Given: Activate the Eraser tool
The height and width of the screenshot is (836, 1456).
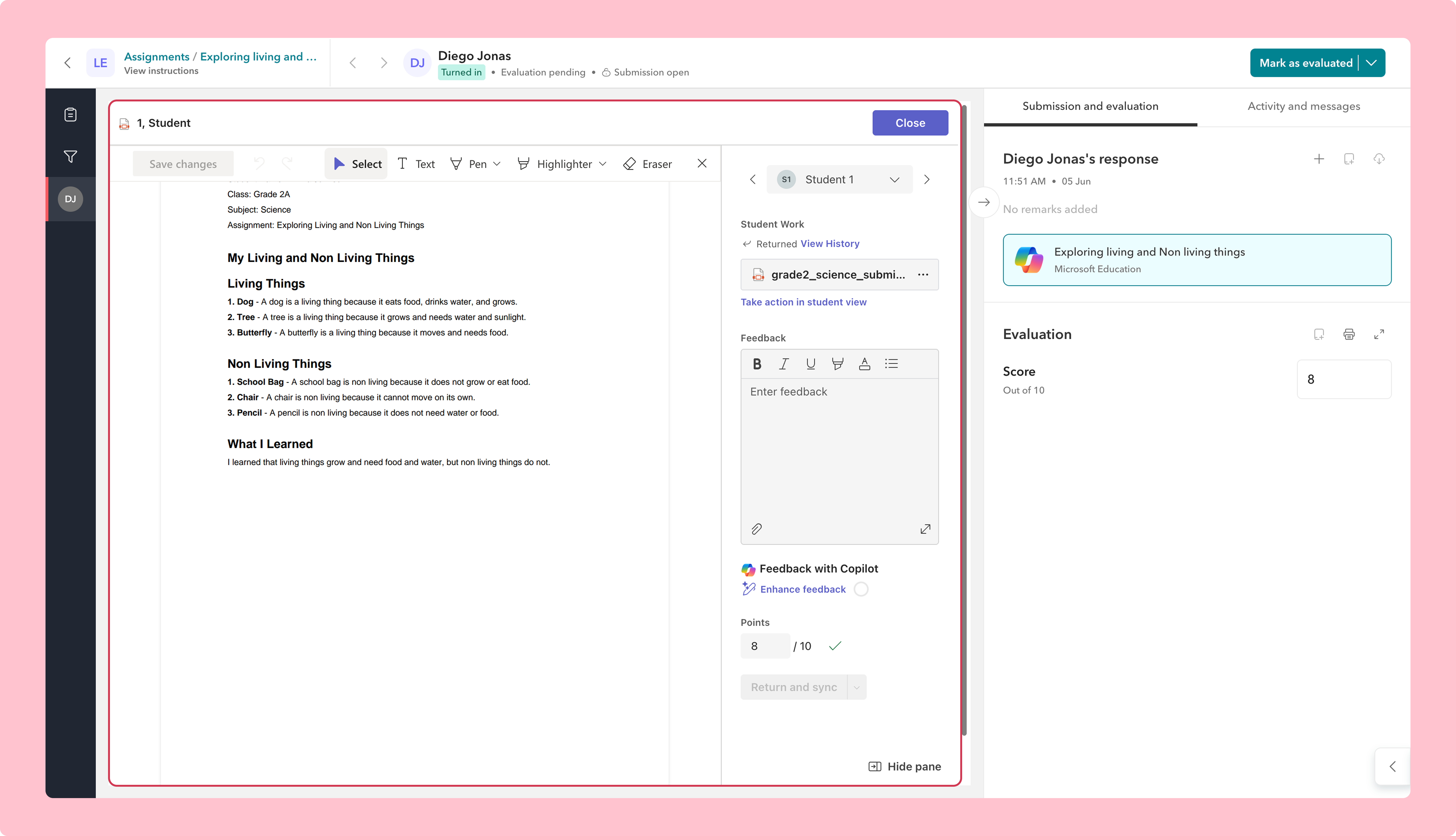Looking at the screenshot, I should coord(648,164).
